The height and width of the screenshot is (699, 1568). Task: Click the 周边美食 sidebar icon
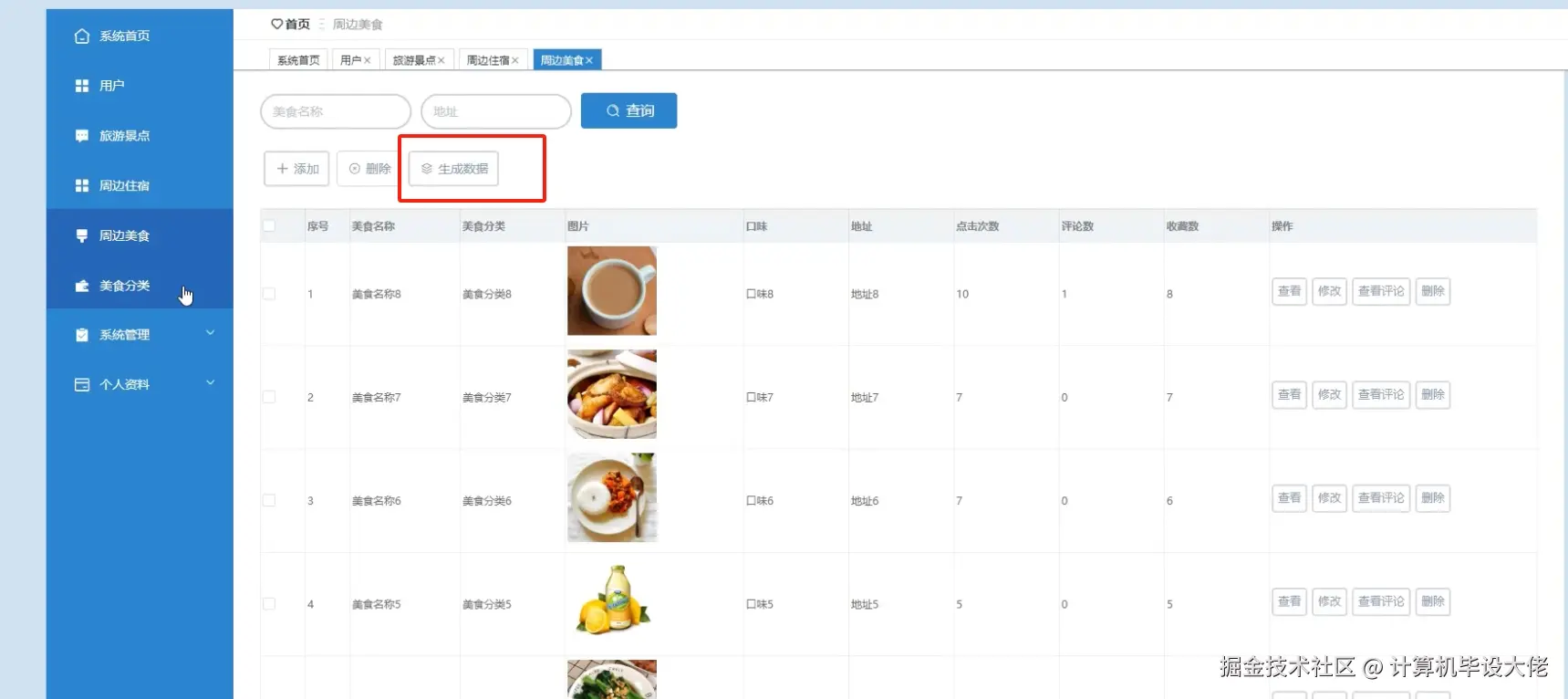[x=82, y=235]
